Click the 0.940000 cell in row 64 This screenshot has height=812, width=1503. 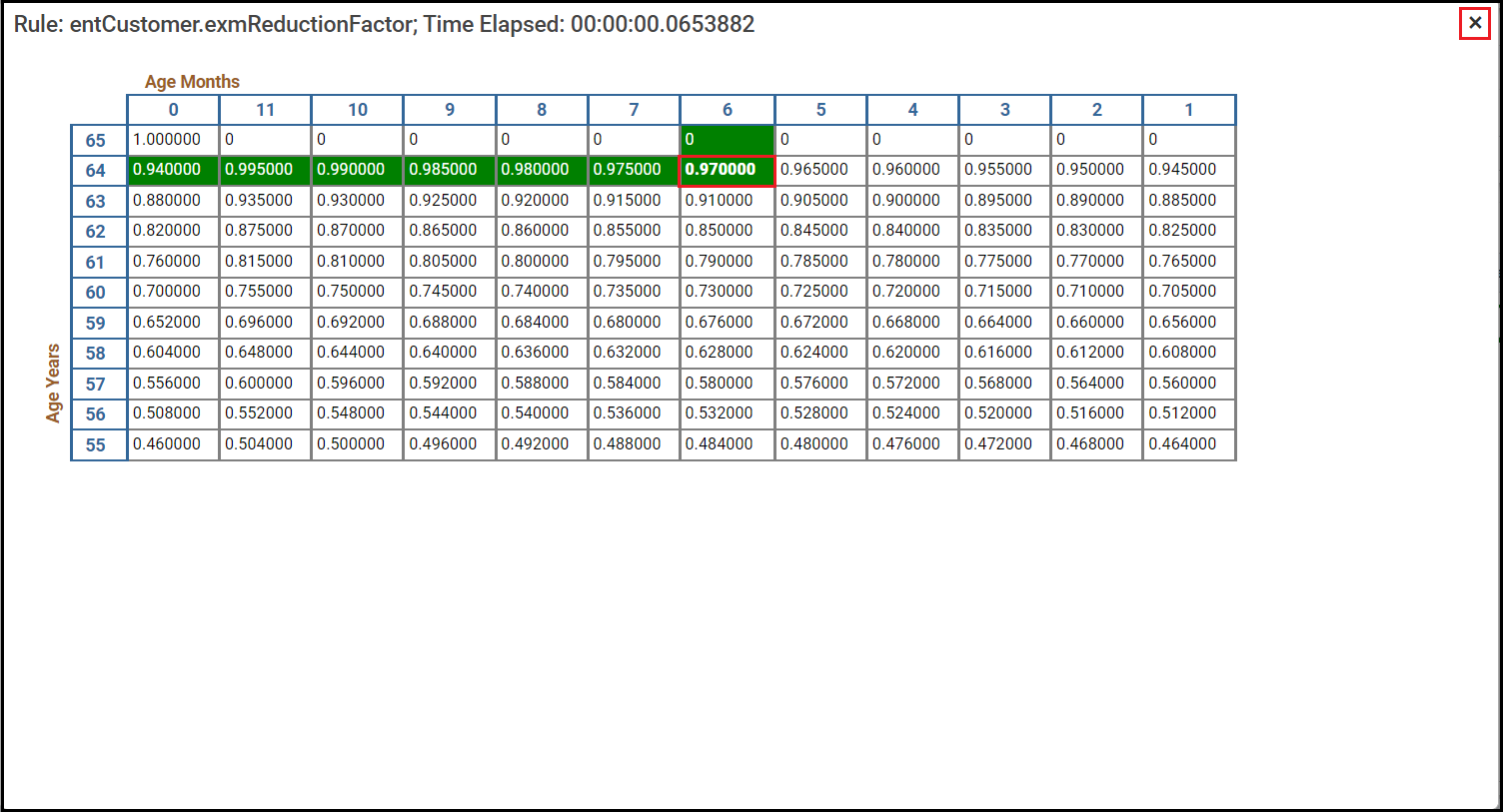(x=173, y=171)
